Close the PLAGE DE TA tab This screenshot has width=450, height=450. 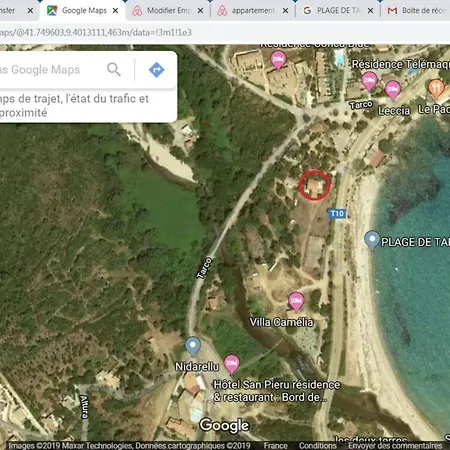tap(370, 11)
